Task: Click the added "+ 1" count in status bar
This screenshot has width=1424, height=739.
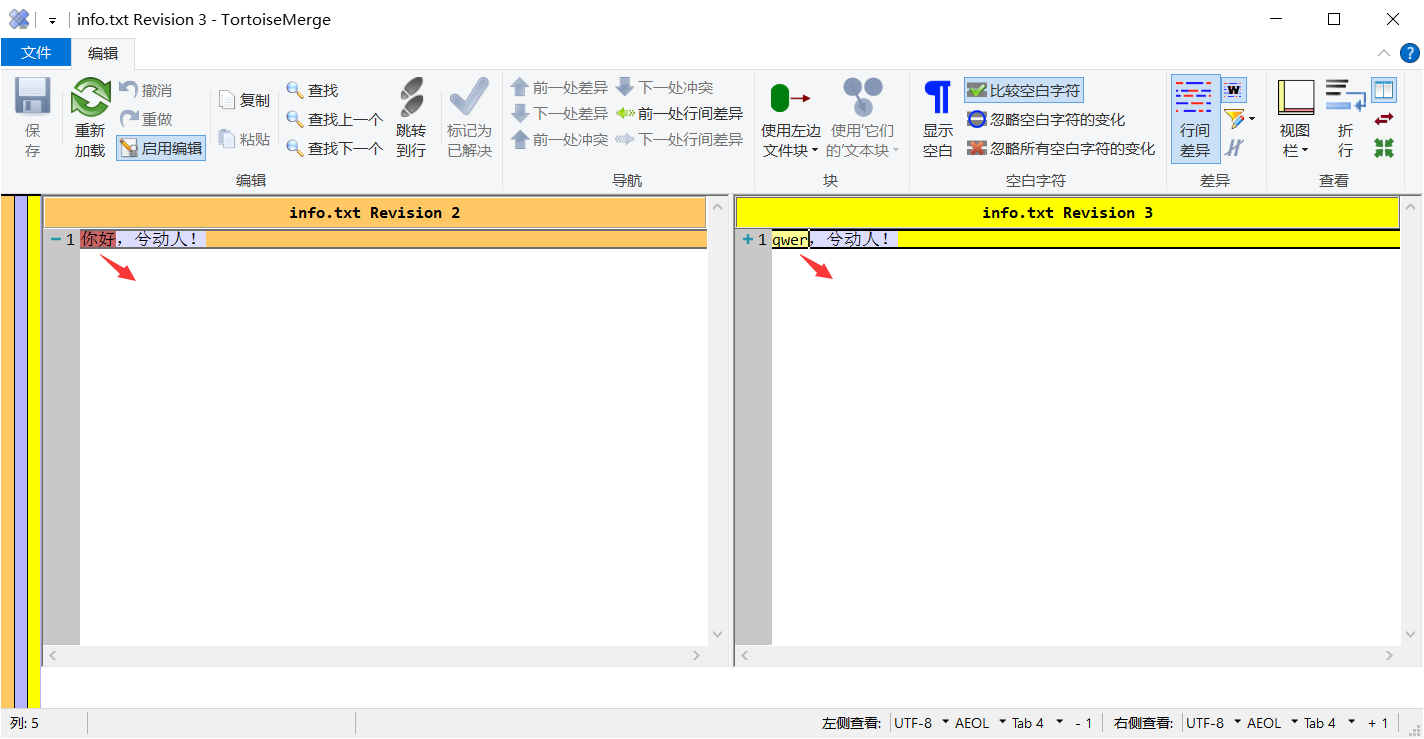Action: 1378,723
